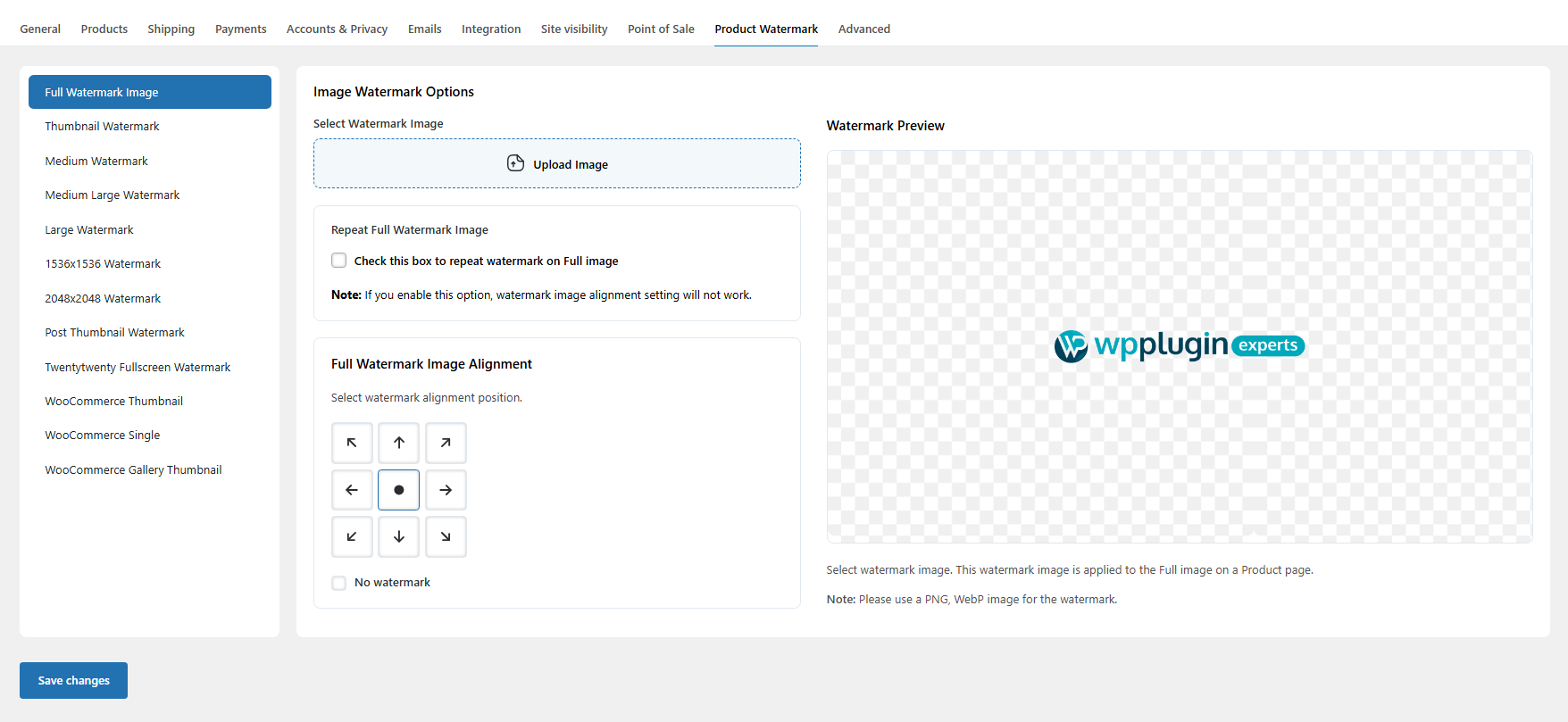This screenshot has height=722, width=1568.
Task: Select top-left alignment arrow
Action: click(x=352, y=443)
